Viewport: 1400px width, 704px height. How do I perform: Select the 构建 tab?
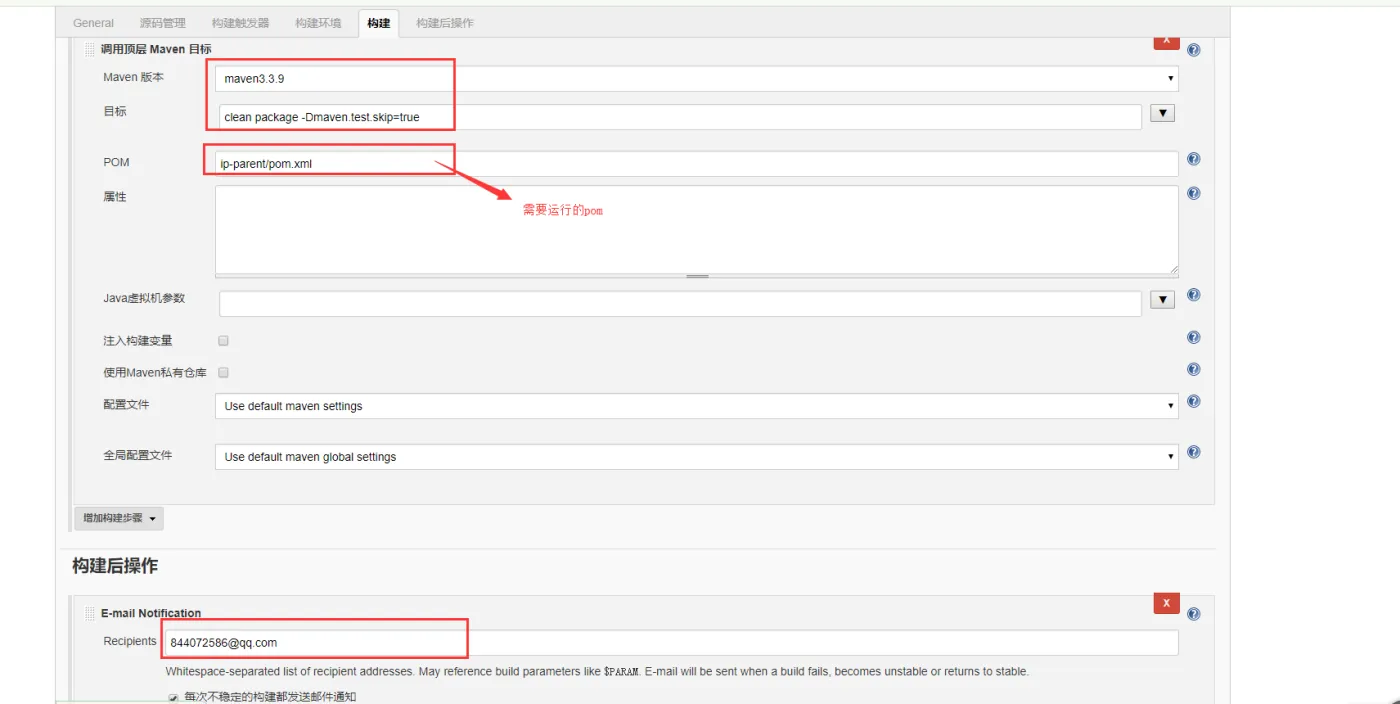[379, 23]
